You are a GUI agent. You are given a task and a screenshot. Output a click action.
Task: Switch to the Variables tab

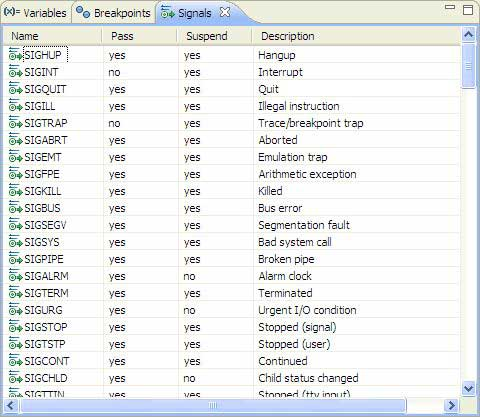pos(36,13)
